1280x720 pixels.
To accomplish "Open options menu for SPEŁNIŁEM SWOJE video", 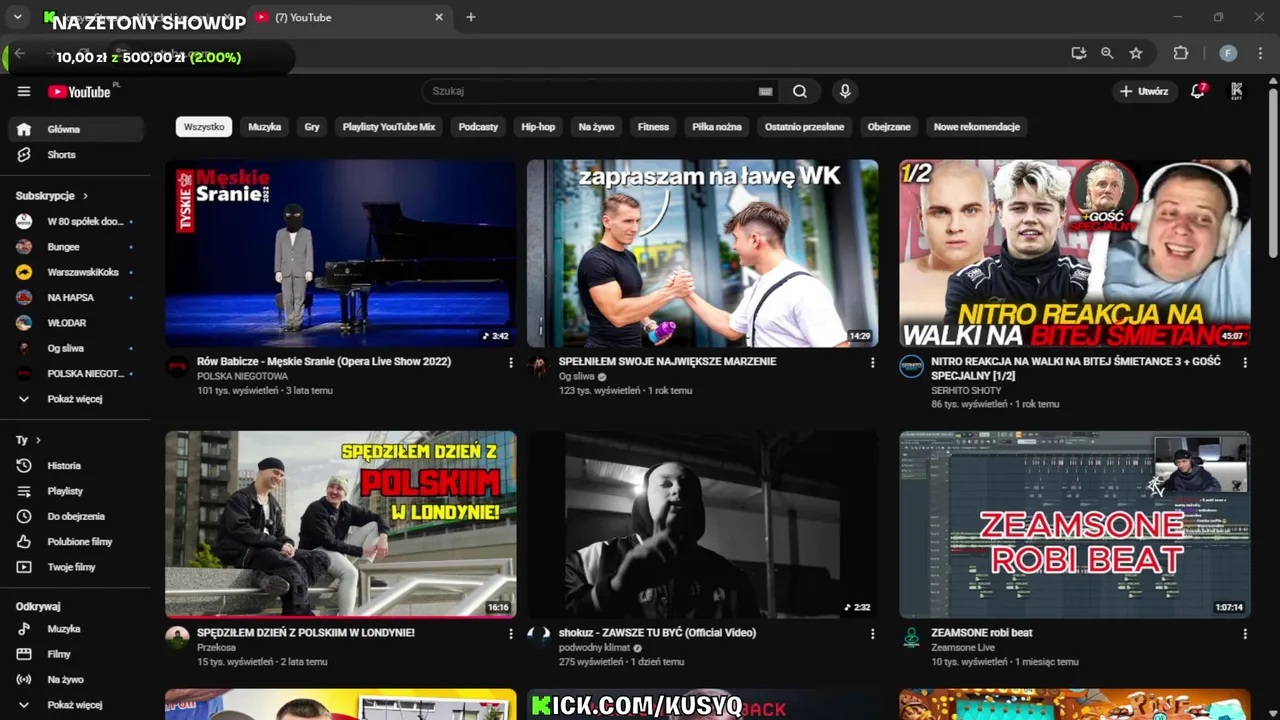I will tap(872, 363).
